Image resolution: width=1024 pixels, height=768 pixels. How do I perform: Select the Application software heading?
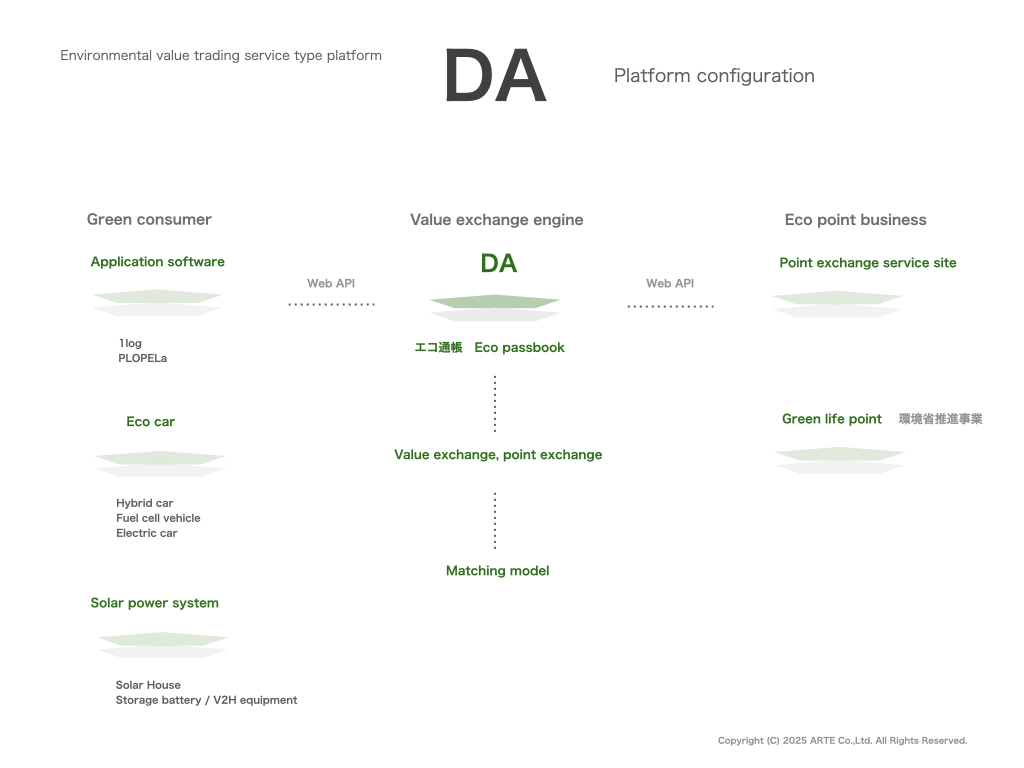[x=157, y=262]
